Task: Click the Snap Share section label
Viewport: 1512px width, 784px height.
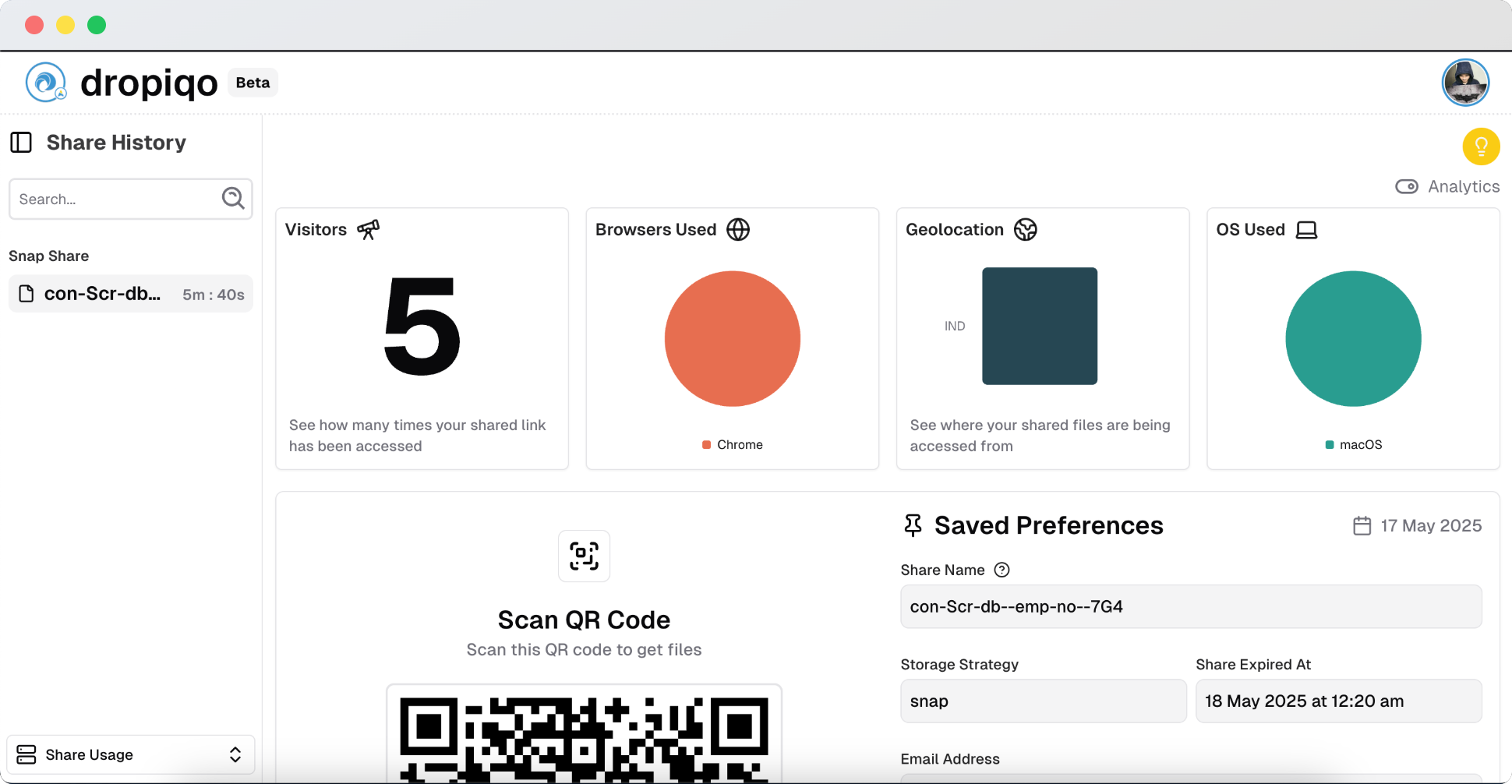Action: 48,256
